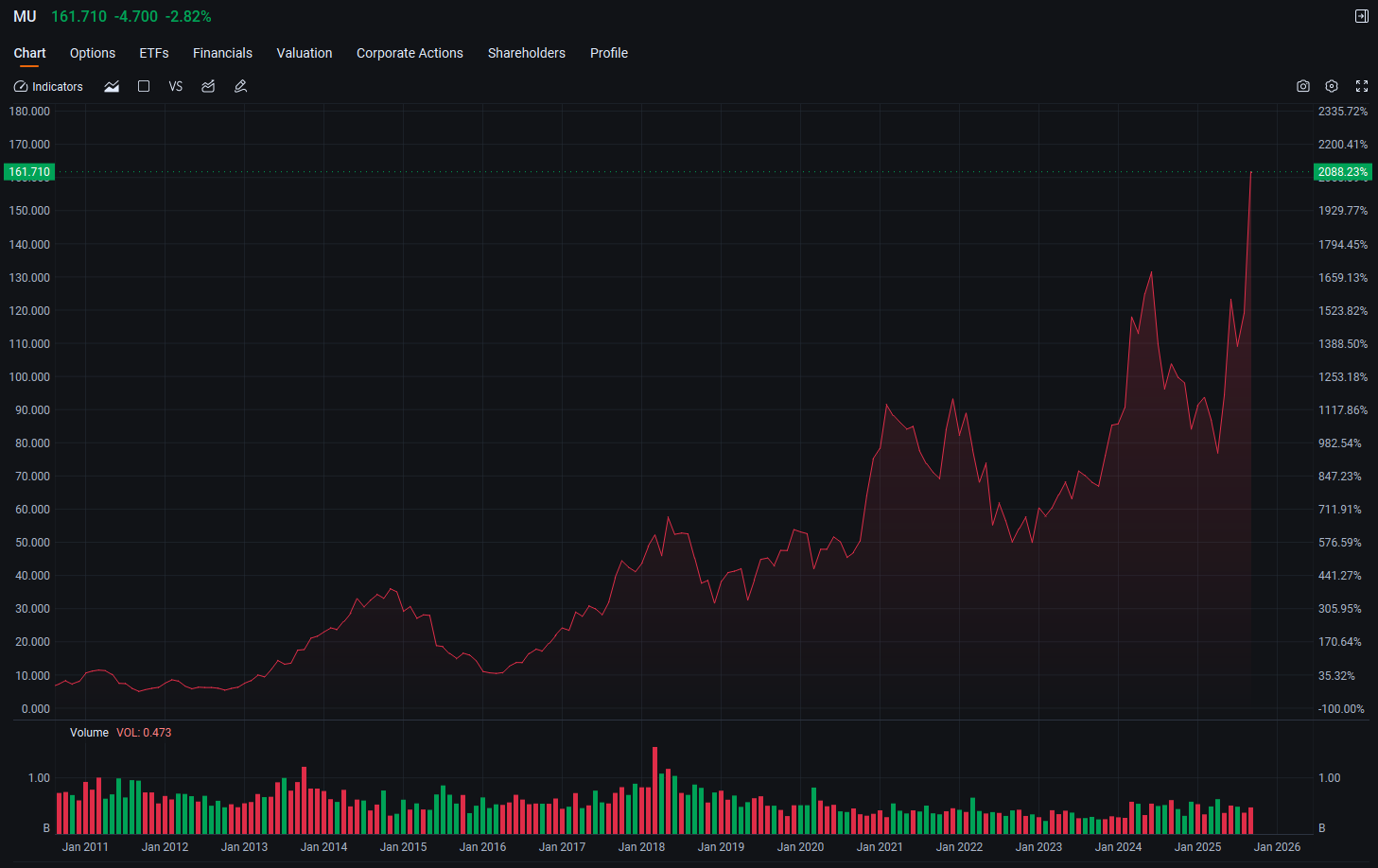Expand chart to fullscreen
Image resolution: width=1378 pixels, height=868 pixels.
coord(1362,86)
